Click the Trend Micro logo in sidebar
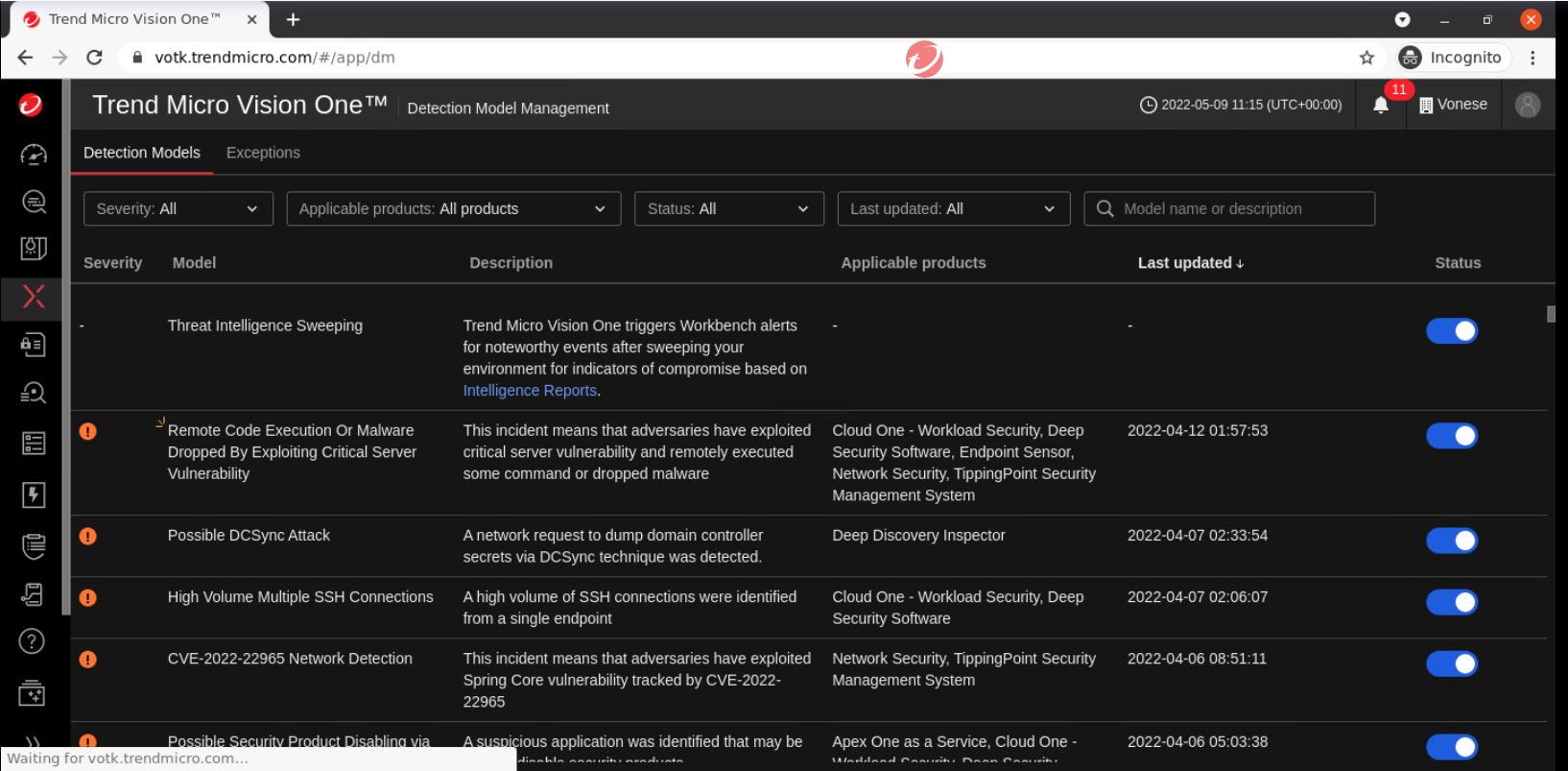 pos(31,105)
